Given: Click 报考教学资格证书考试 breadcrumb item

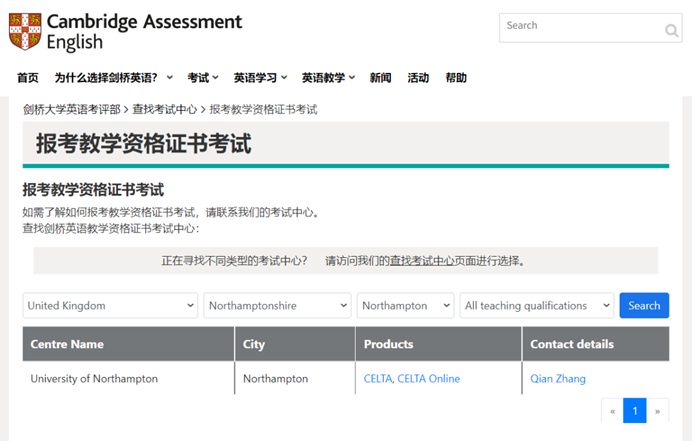Looking at the screenshot, I should click(x=263, y=109).
